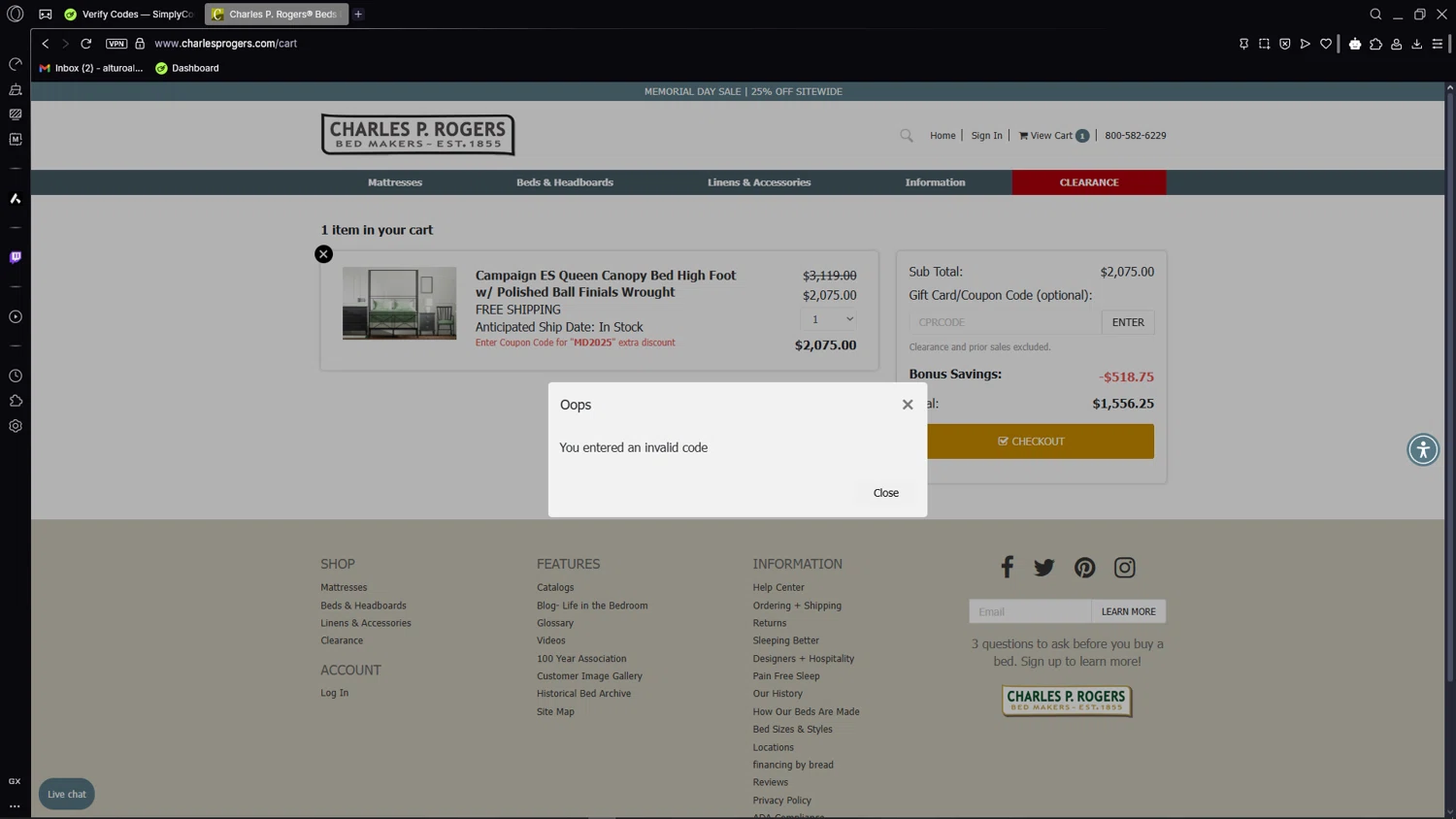Viewport: 1456px width, 819px height.
Task: Open a new browser tab
Action: [x=358, y=15]
